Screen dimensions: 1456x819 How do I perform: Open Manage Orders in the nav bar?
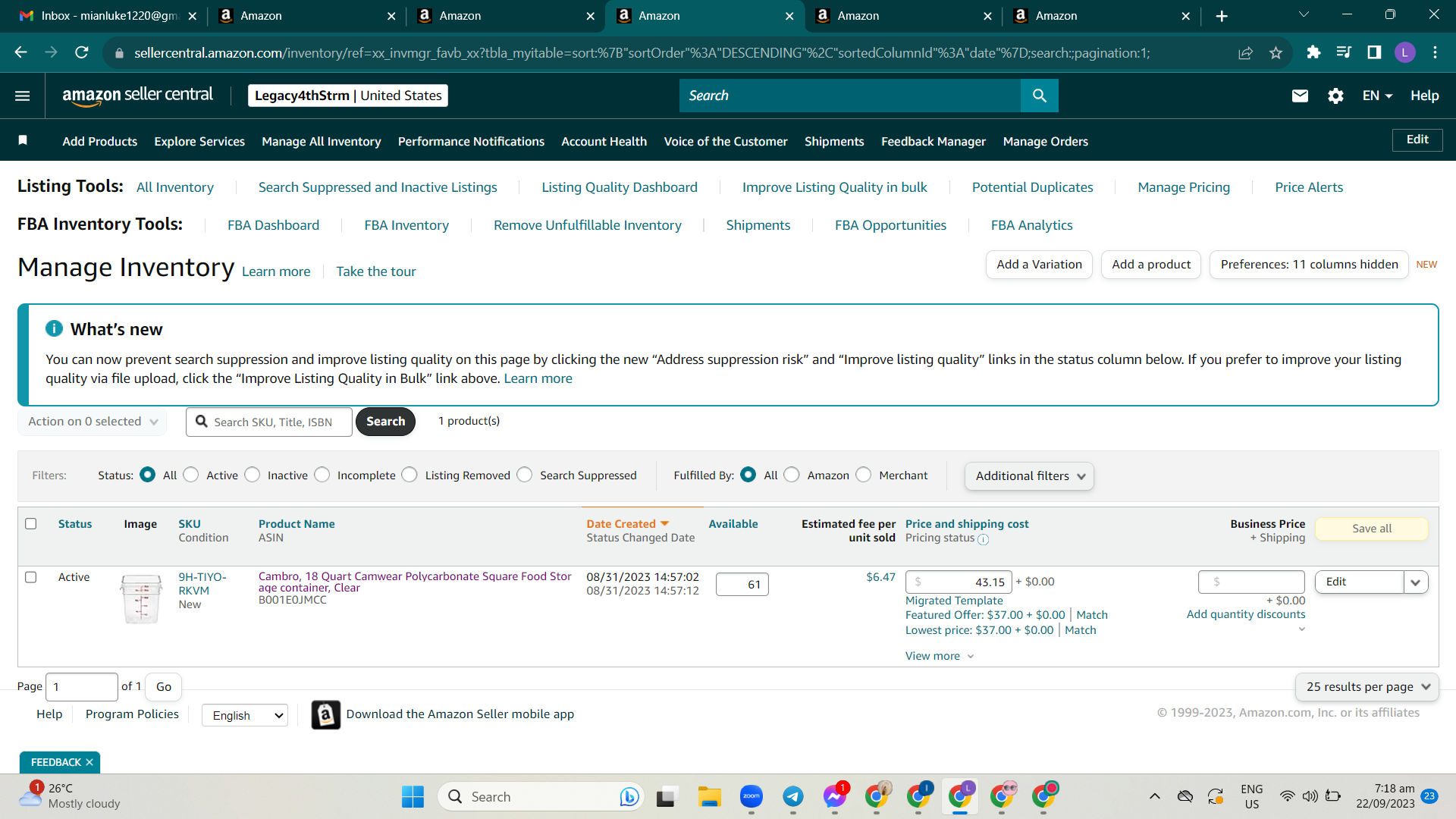1046,141
